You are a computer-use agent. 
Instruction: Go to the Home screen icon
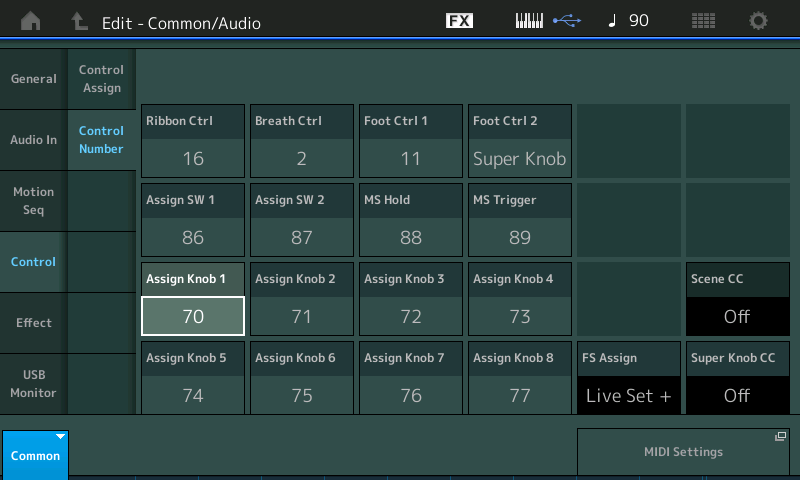(x=31, y=21)
